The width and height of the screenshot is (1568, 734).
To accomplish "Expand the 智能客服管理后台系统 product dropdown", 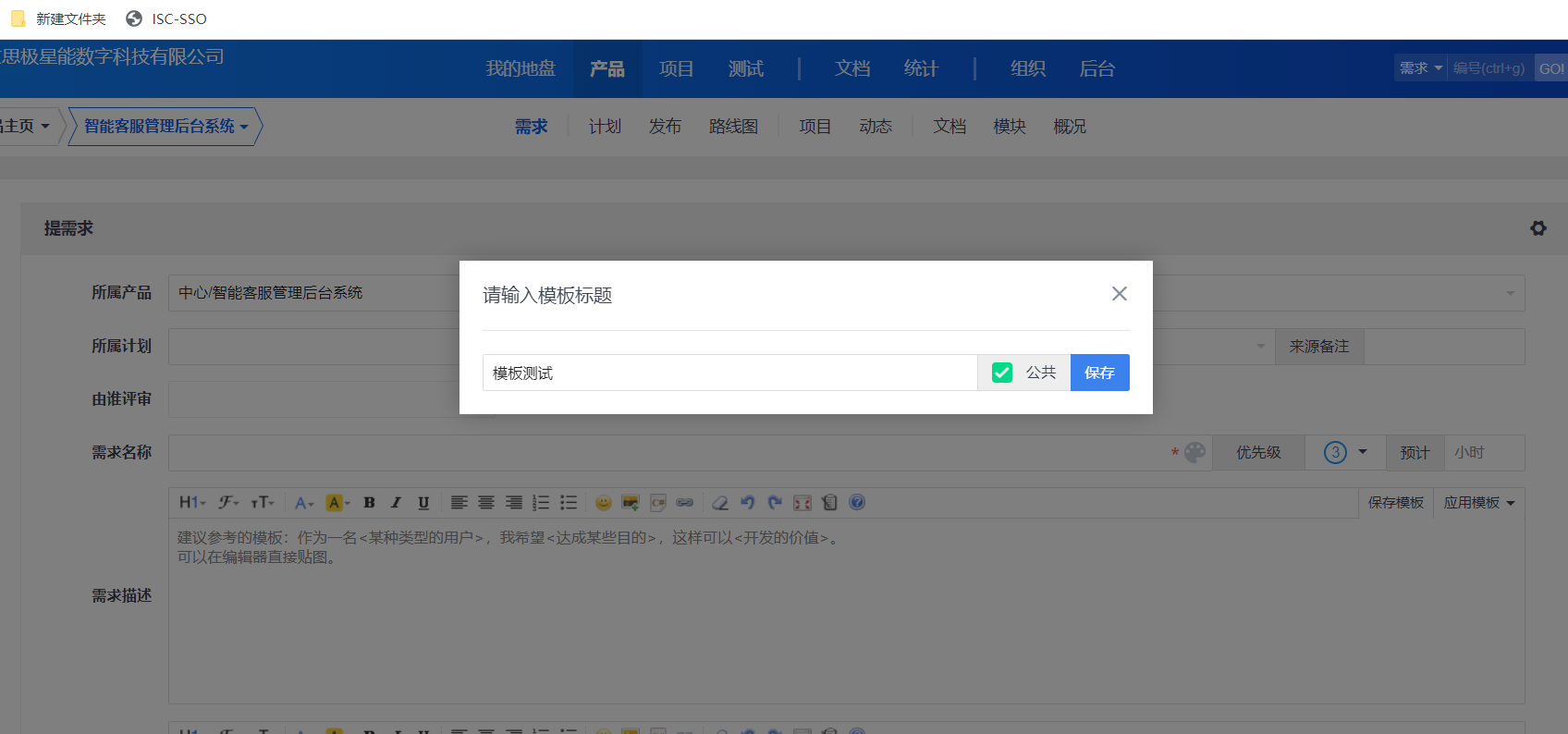I will coord(166,127).
